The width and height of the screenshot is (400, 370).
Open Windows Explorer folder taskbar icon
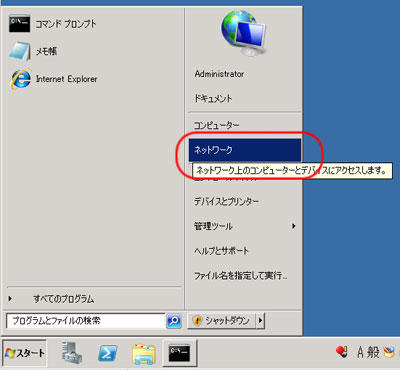144,354
